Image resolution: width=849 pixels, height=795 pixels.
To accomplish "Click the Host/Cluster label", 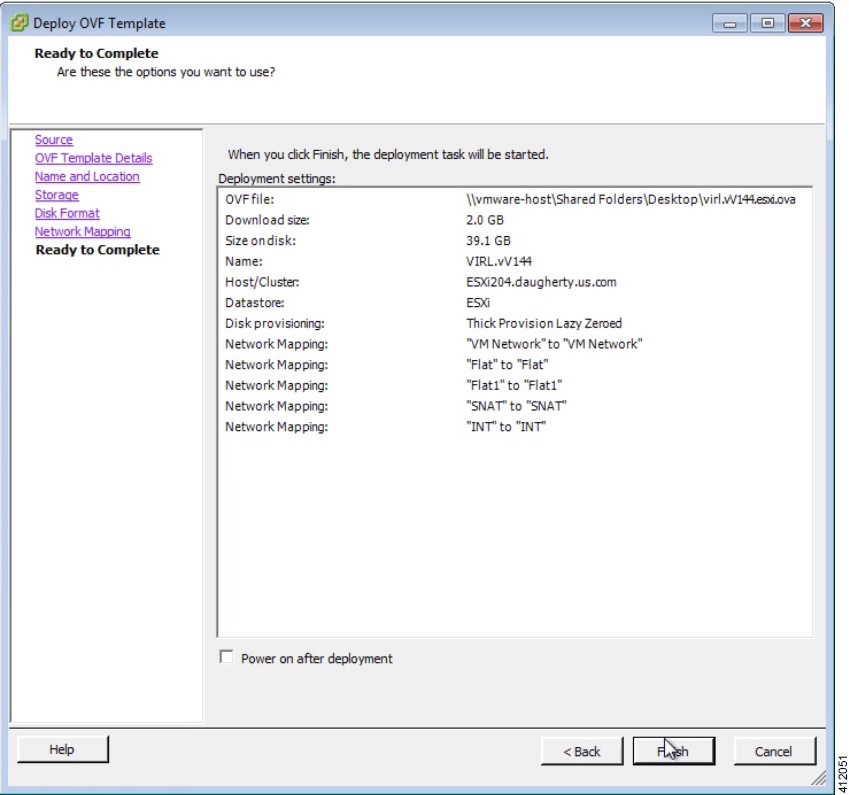I will 262,282.
